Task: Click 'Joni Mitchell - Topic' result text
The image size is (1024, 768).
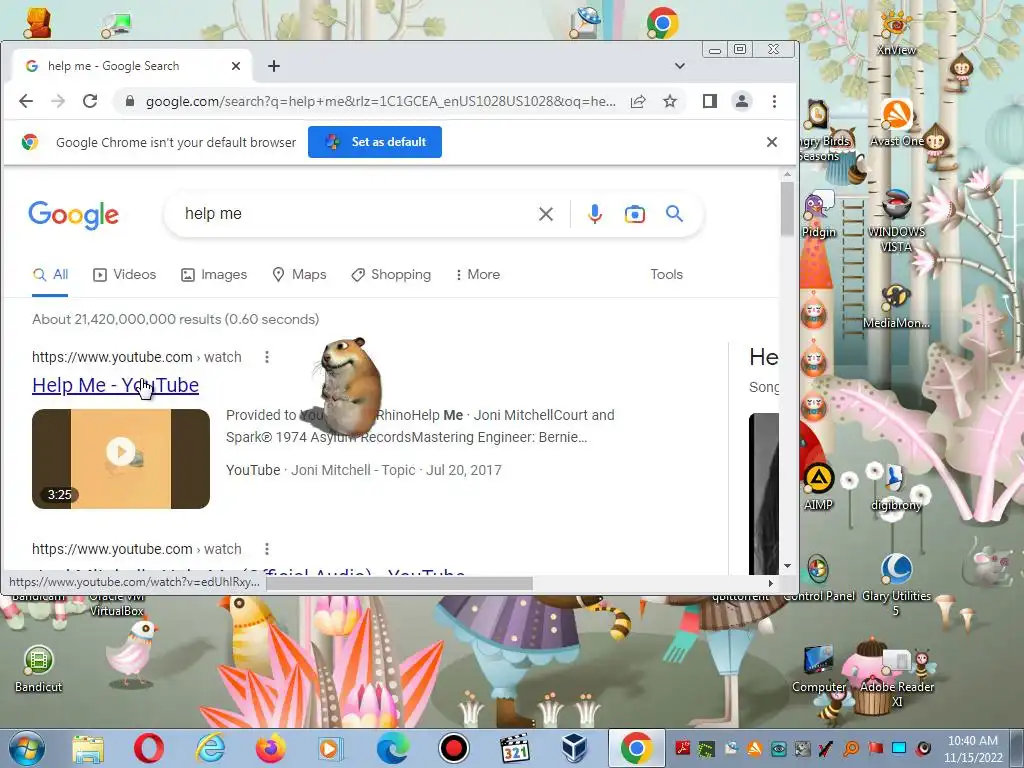Action: coord(353,470)
